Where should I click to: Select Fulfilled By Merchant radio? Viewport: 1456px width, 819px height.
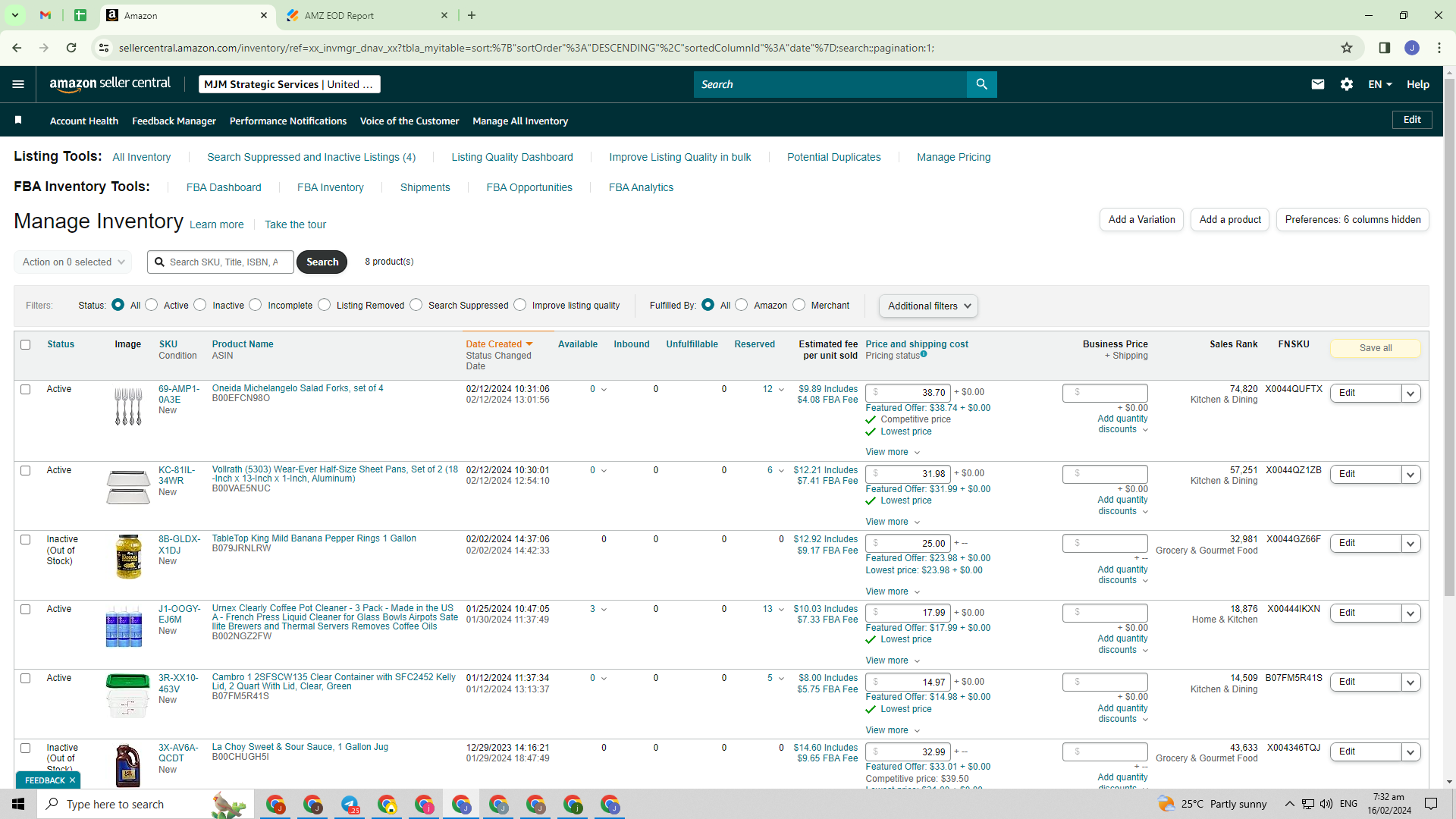tap(799, 305)
